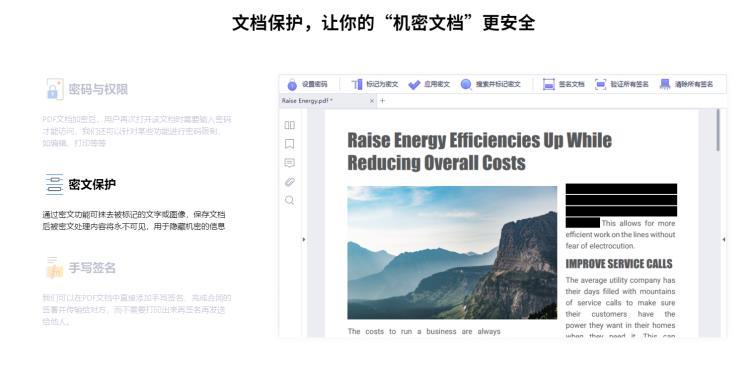Expand the left panel arrow
The image size is (750, 378).
(304, 239)
